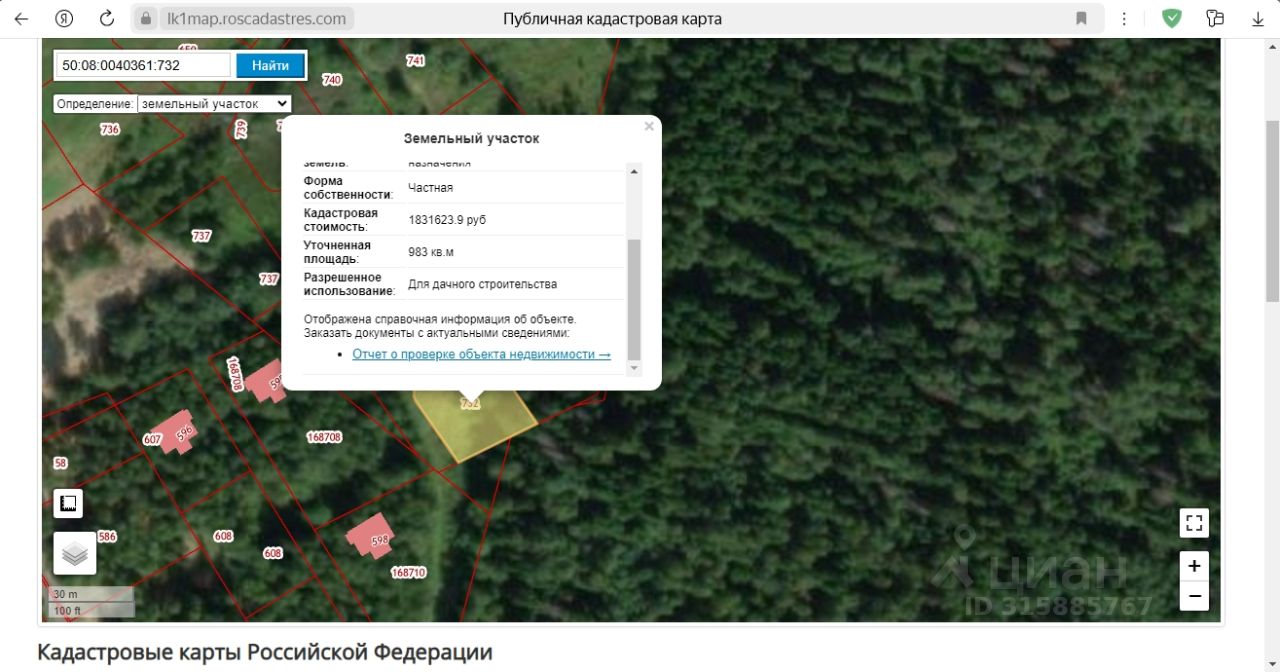Viewport: 1280px width, 672px height.
Task: Go back with the browser back arrow
Action: tap(21, 19)
